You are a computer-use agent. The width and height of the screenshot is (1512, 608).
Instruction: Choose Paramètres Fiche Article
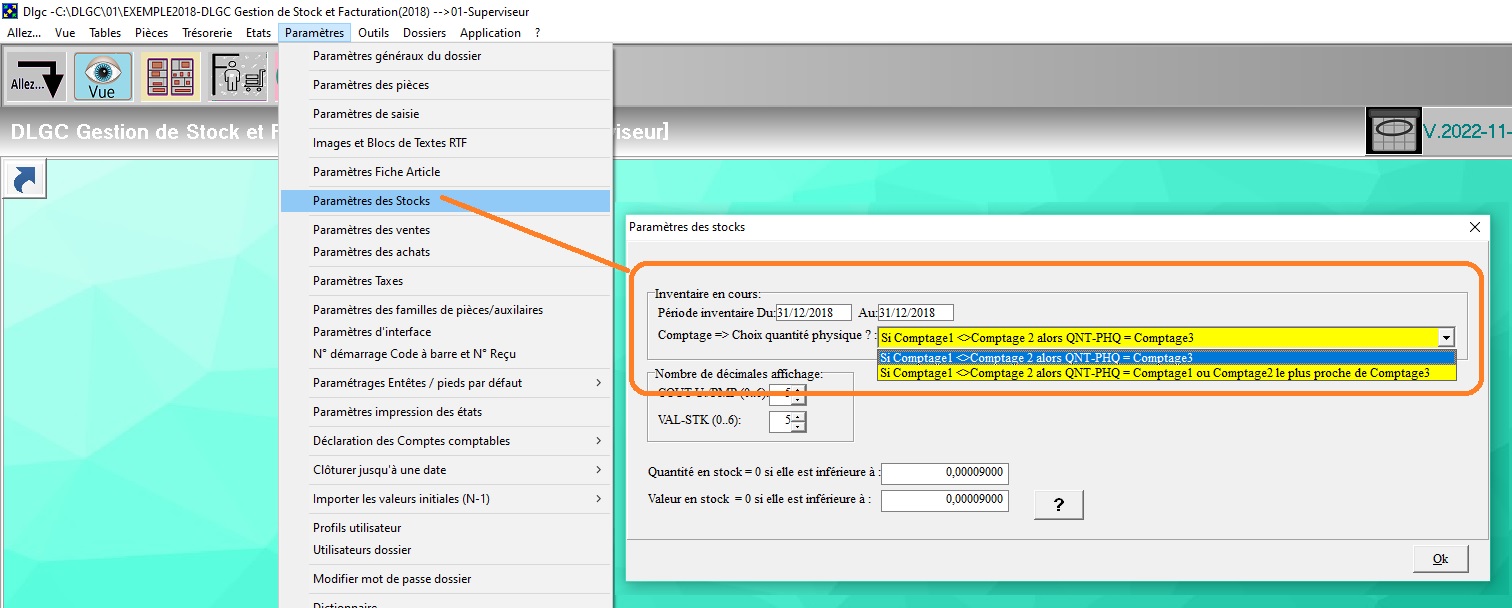point(445,172)
